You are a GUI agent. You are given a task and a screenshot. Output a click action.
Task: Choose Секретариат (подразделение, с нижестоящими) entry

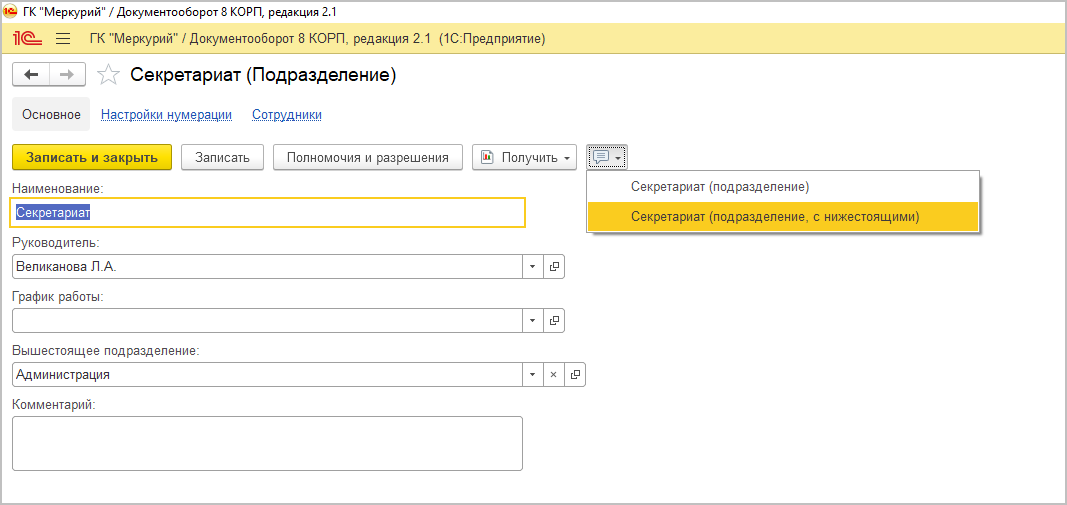point(774,216)
